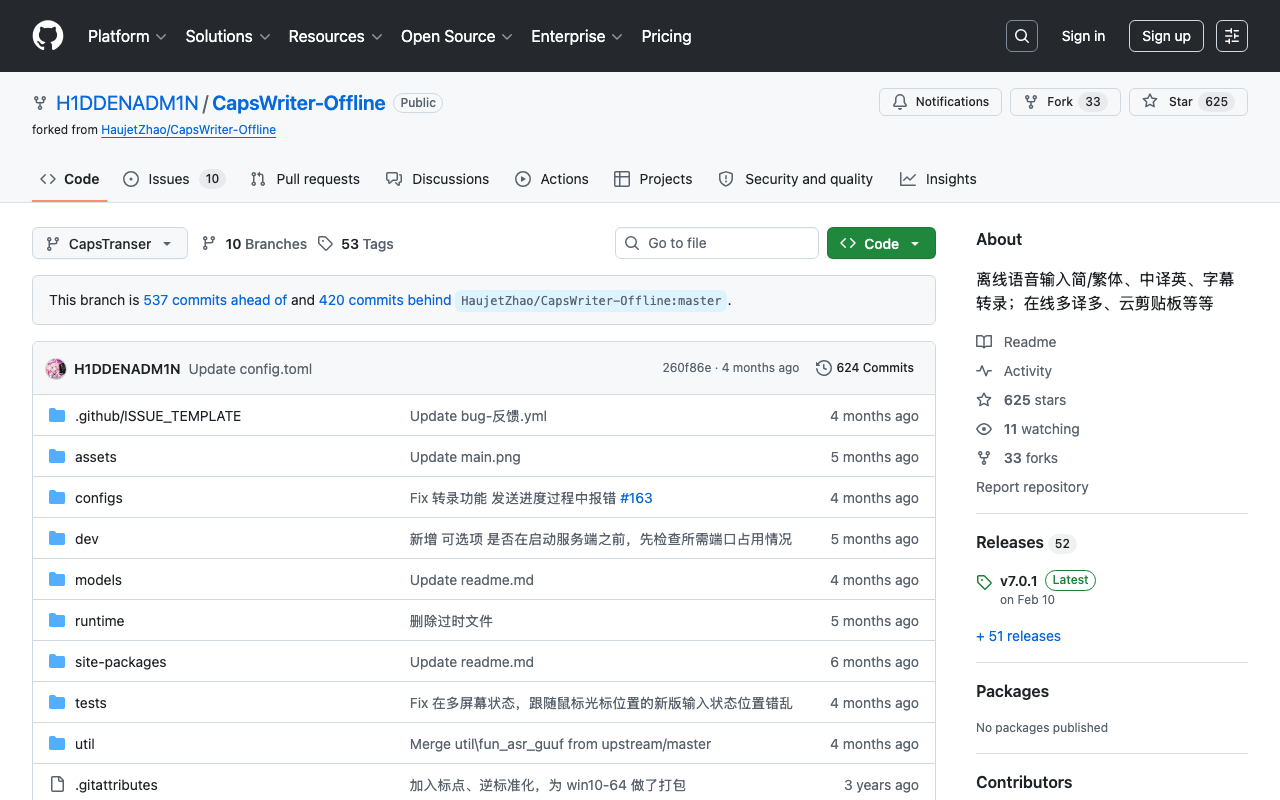The width and height of the screenshot is (1280, 800).
Task: Open the Releases 52 heading link
Action: pos(1024,543)
